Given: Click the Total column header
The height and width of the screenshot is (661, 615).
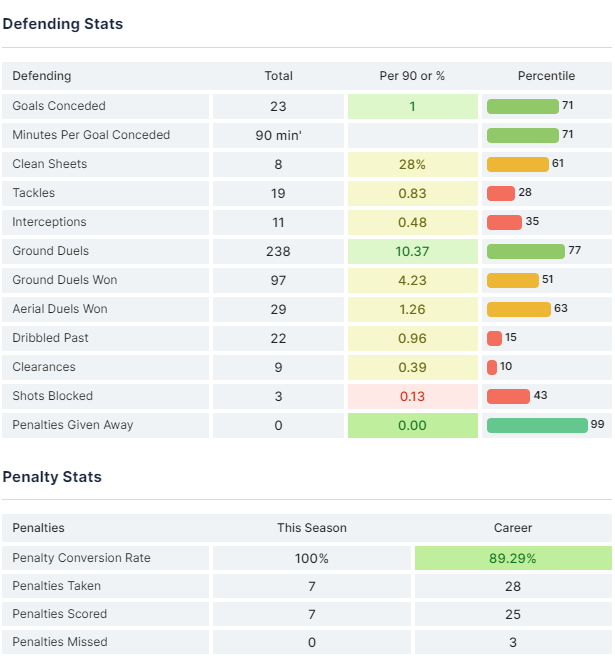Looking at the screenshot, I should pyautogui.click(x=278, y=76).
